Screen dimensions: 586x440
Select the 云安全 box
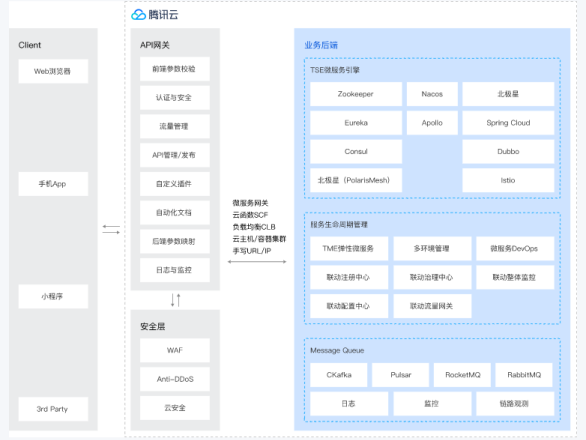click(175, 408)
